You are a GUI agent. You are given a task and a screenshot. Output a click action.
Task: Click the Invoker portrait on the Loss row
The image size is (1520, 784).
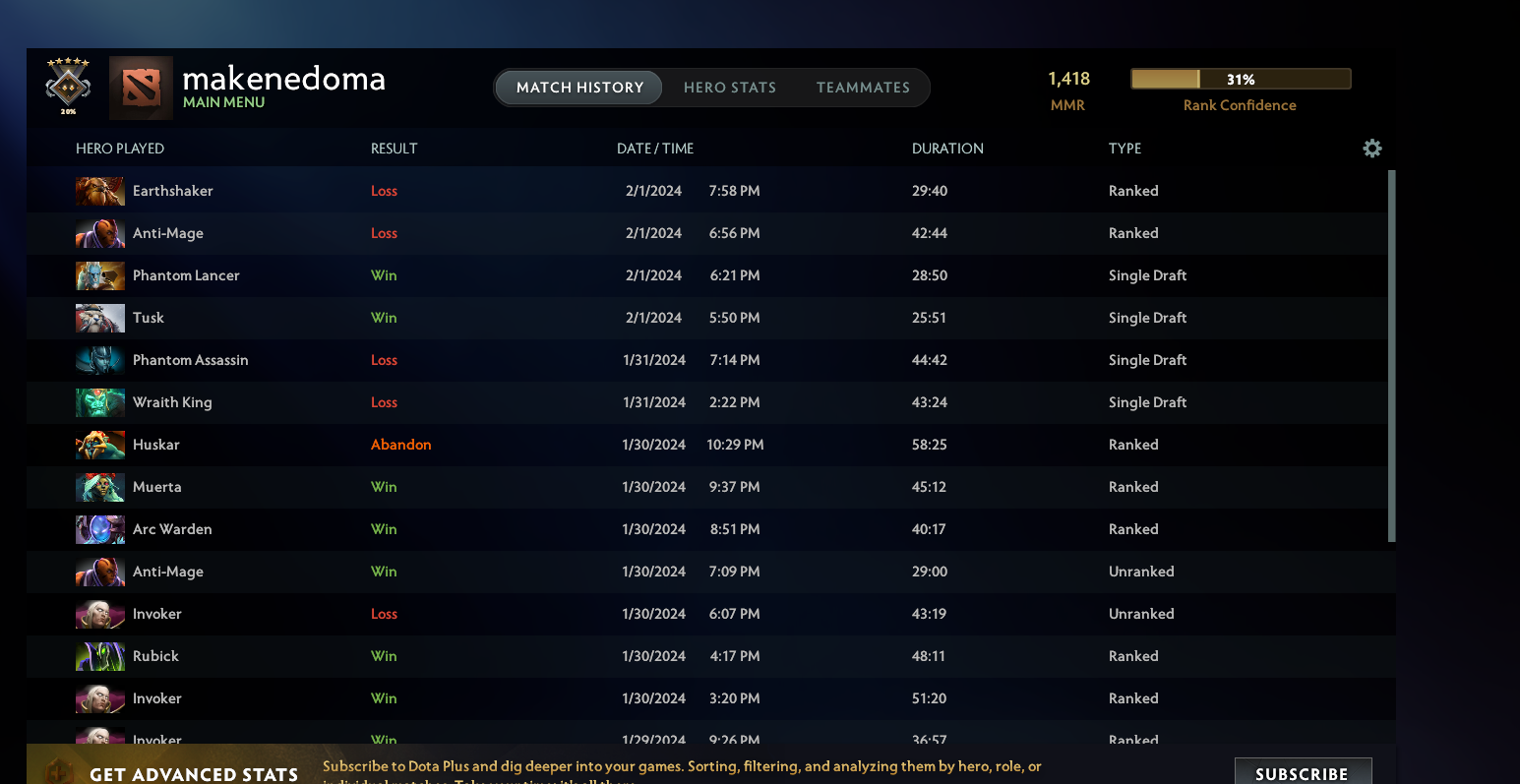99,614
